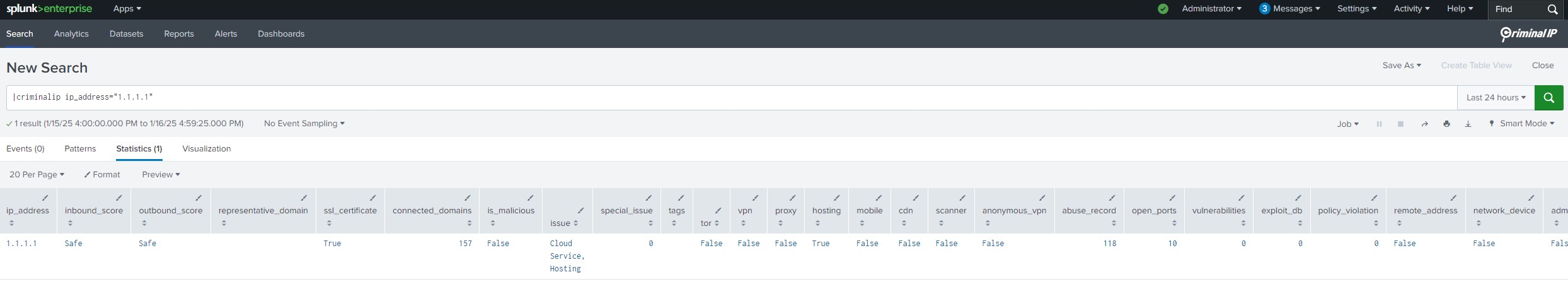Edit the representative_domain column pencil icon
Image resolution: width=1568 pixels, height=284 pixels.
pos(304,198)
